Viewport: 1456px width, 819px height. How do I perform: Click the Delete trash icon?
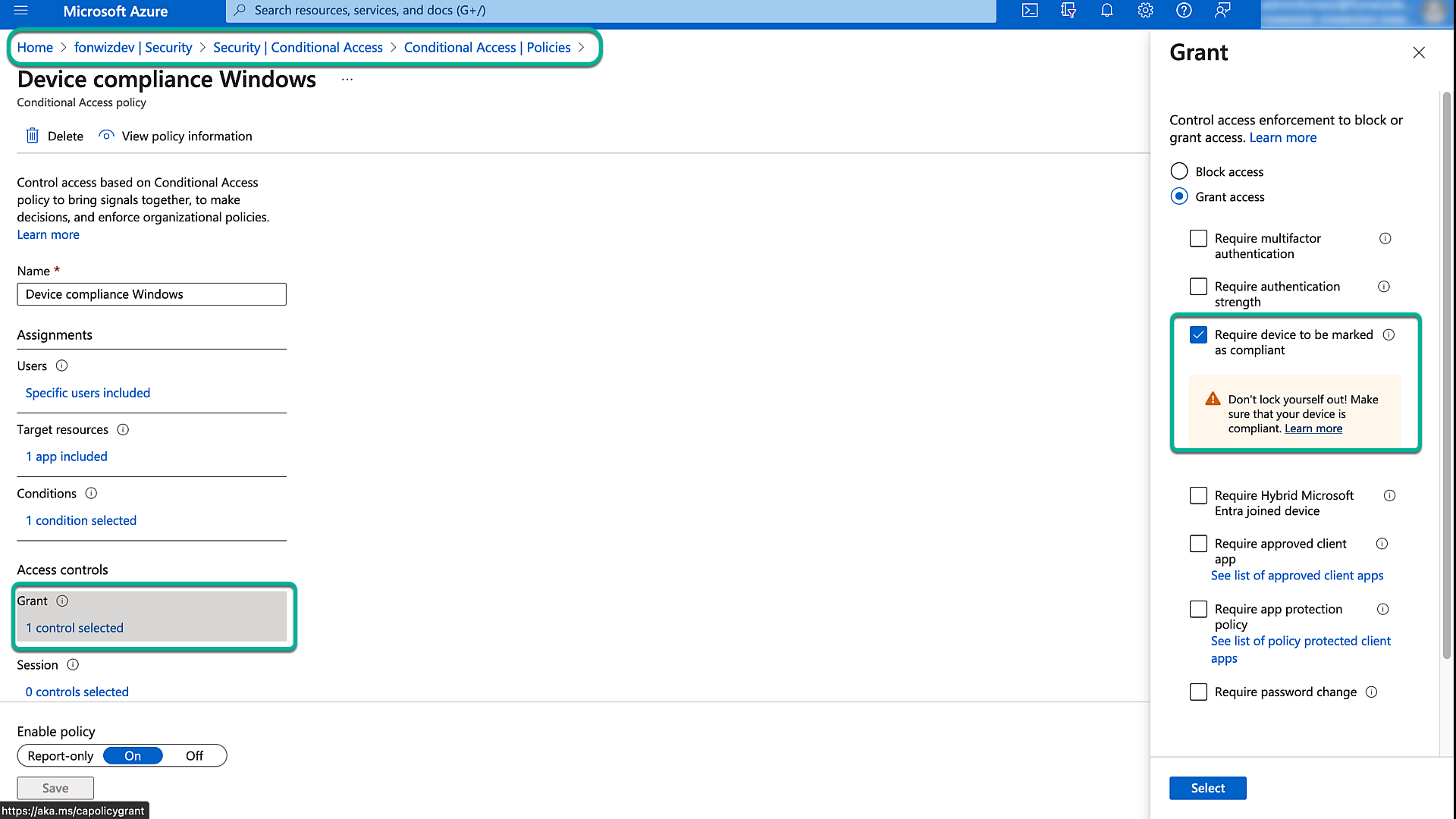pos(32,136)
